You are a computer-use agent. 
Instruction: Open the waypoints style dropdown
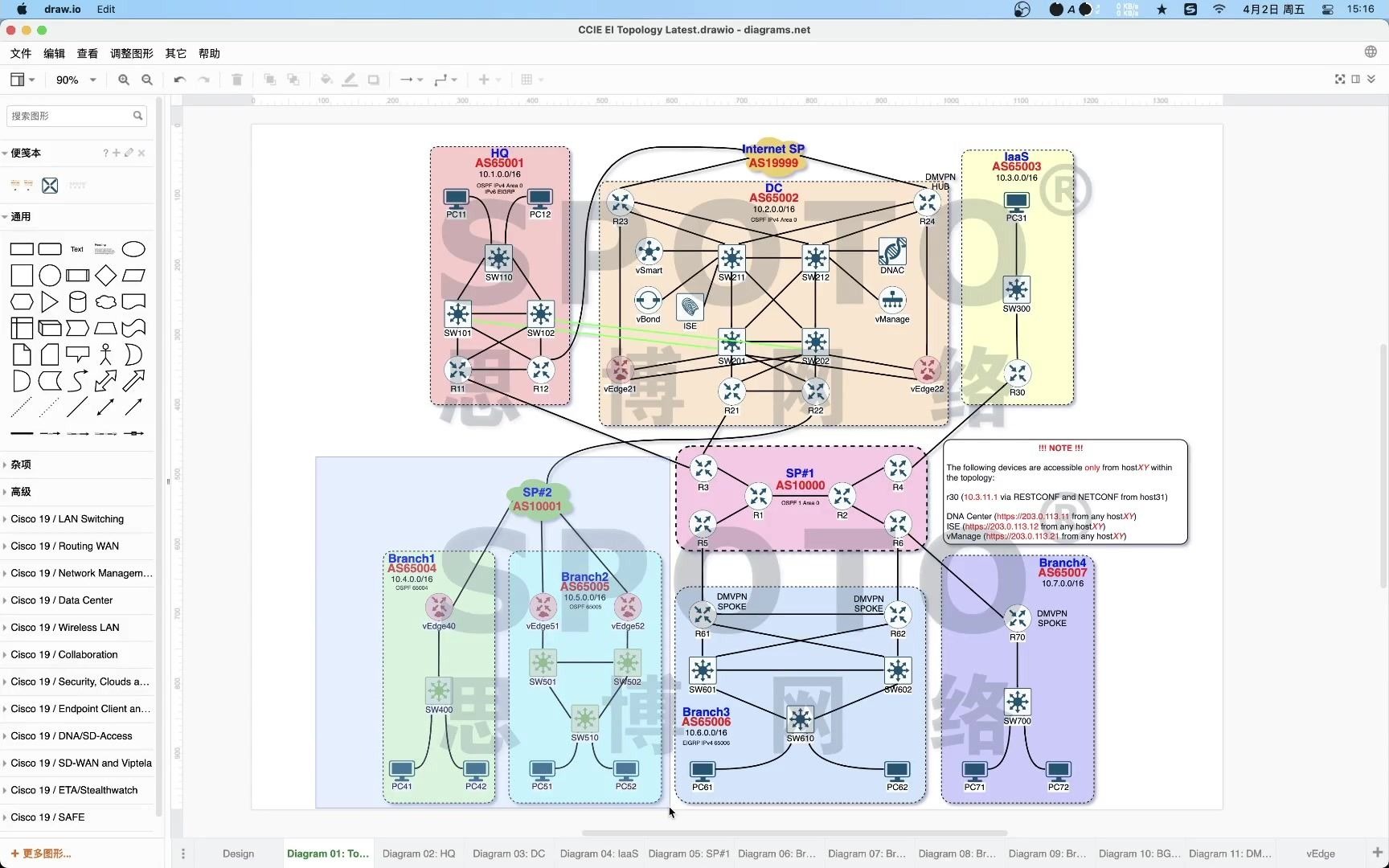tap(445, 80)
